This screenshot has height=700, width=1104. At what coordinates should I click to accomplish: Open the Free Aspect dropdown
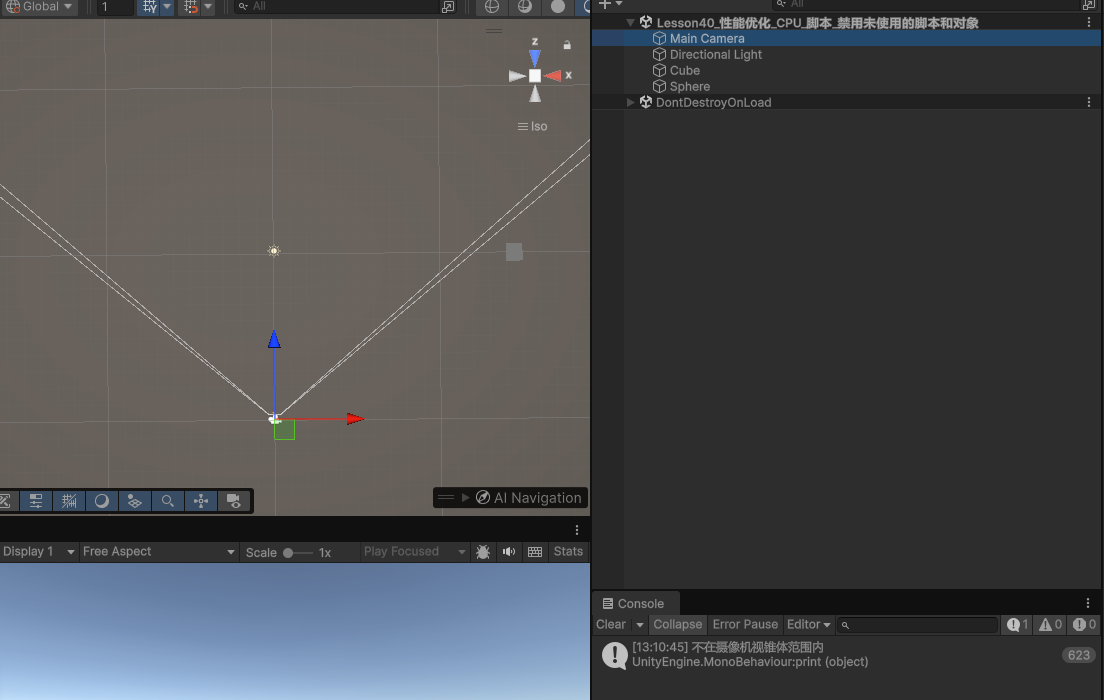[x=158, y=552]
